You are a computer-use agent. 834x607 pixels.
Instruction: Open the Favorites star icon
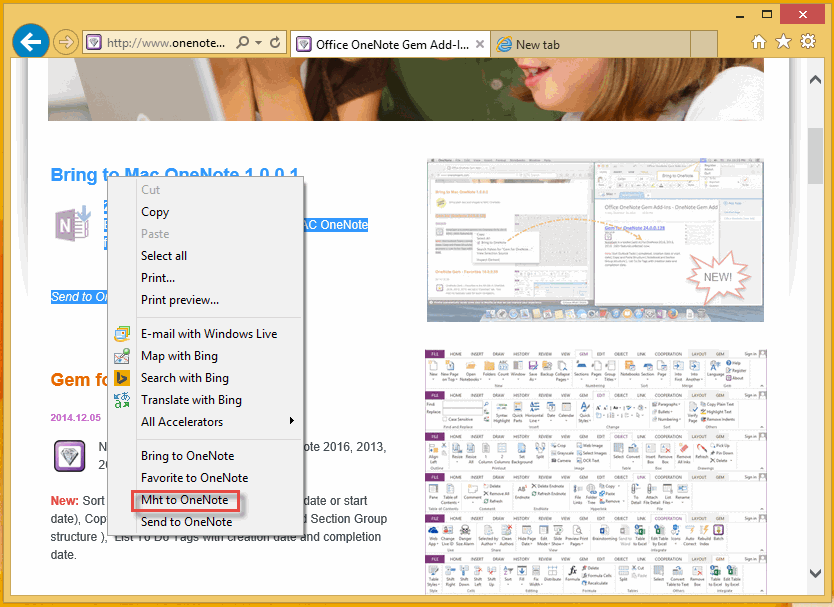(x=783, y=41)
